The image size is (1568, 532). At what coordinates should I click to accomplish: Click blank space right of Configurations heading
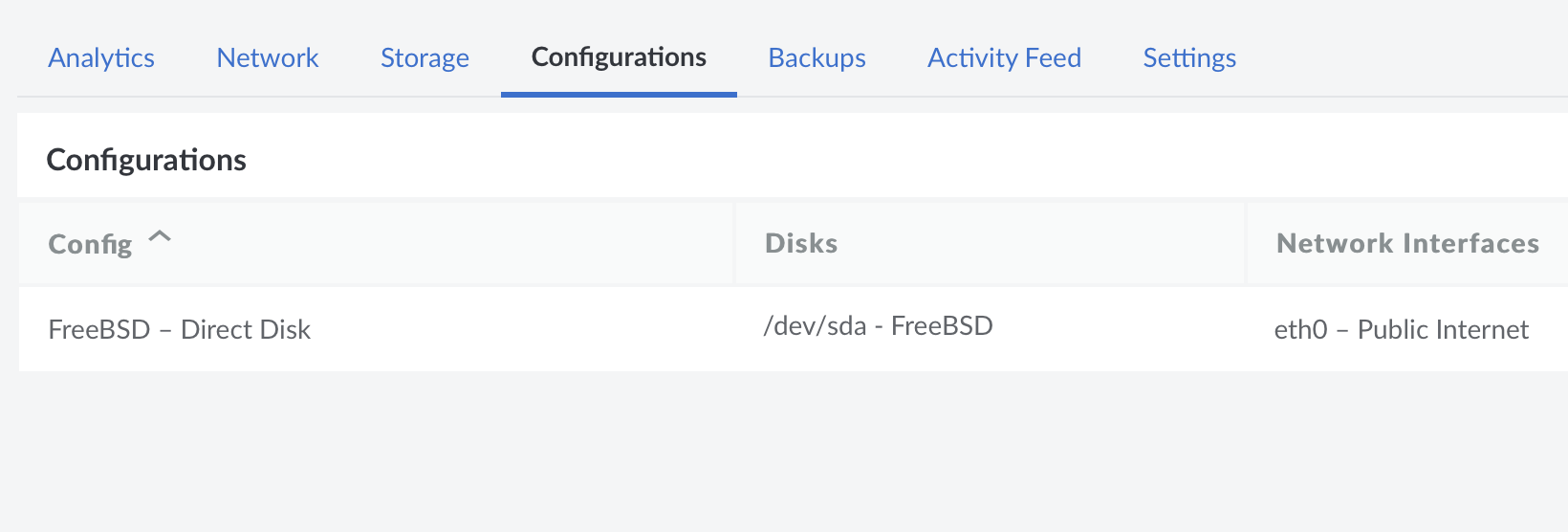[x=860, y=158]
